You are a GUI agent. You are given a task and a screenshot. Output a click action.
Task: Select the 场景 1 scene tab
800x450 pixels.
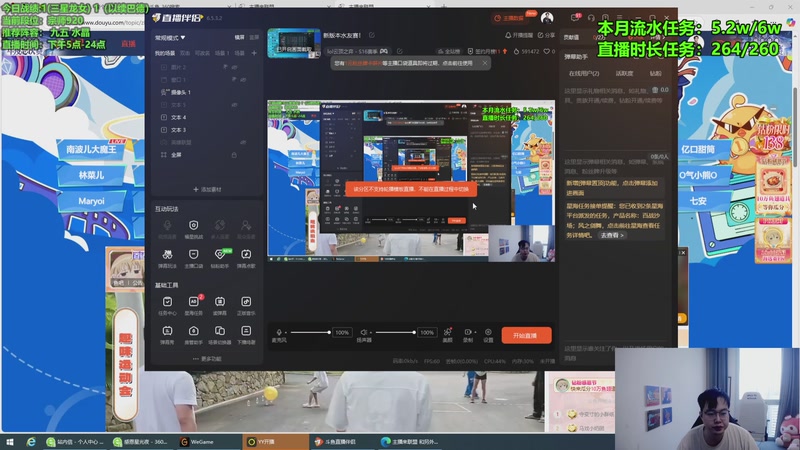click(x=222, y=53)
